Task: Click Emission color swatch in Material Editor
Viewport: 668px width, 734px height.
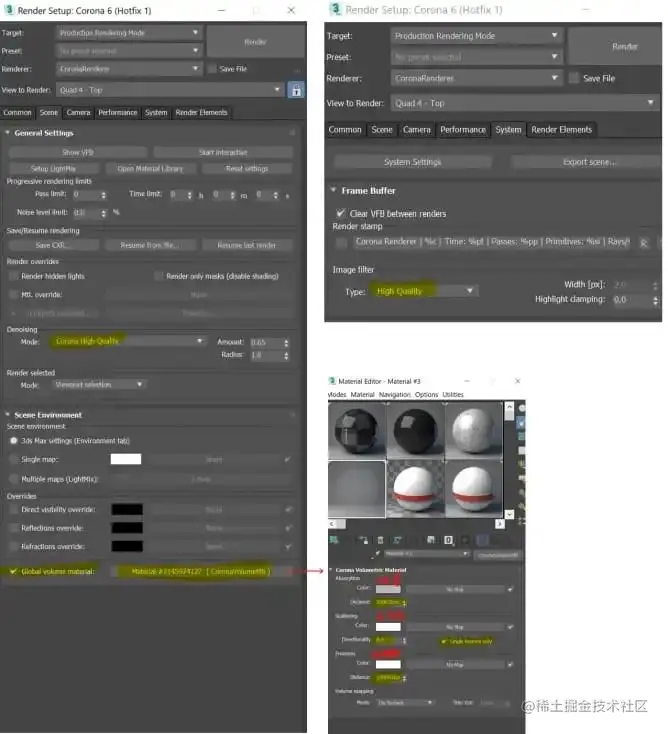Action: [x=388, y=664]
